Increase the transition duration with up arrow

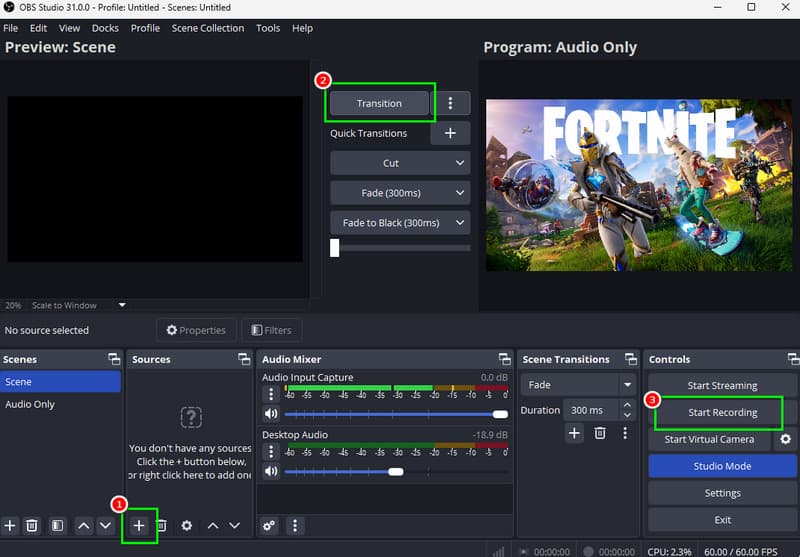627,405
